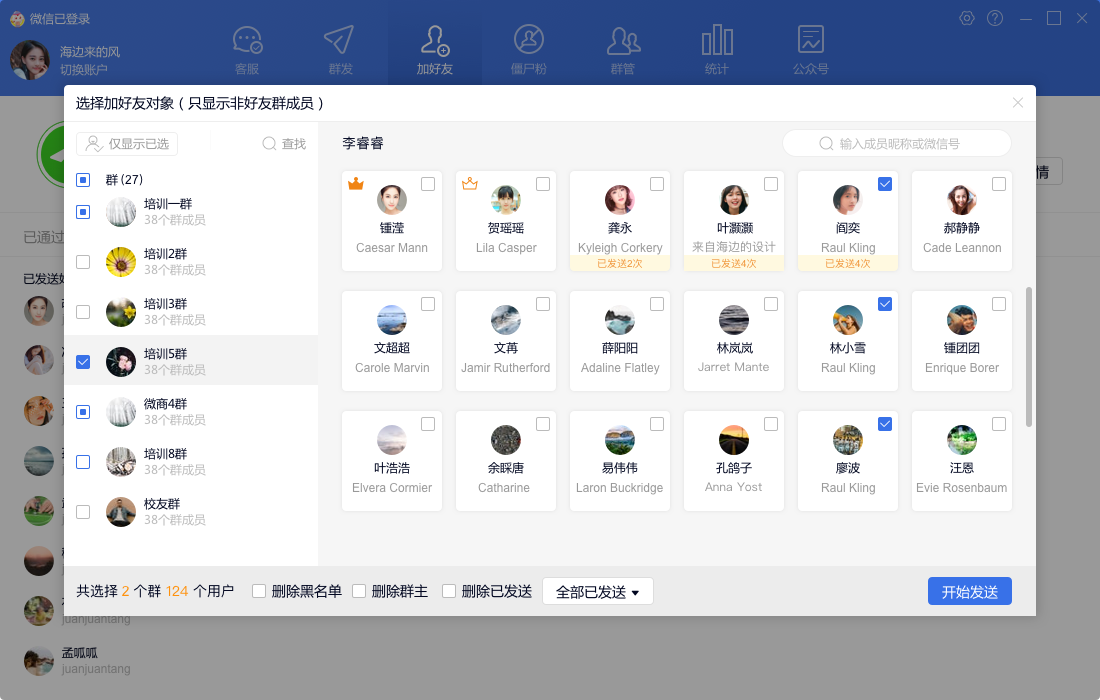Viewport: 1100px width, 700px height.
Task: Open the 群管 group management icon
Action: [623, 41]
